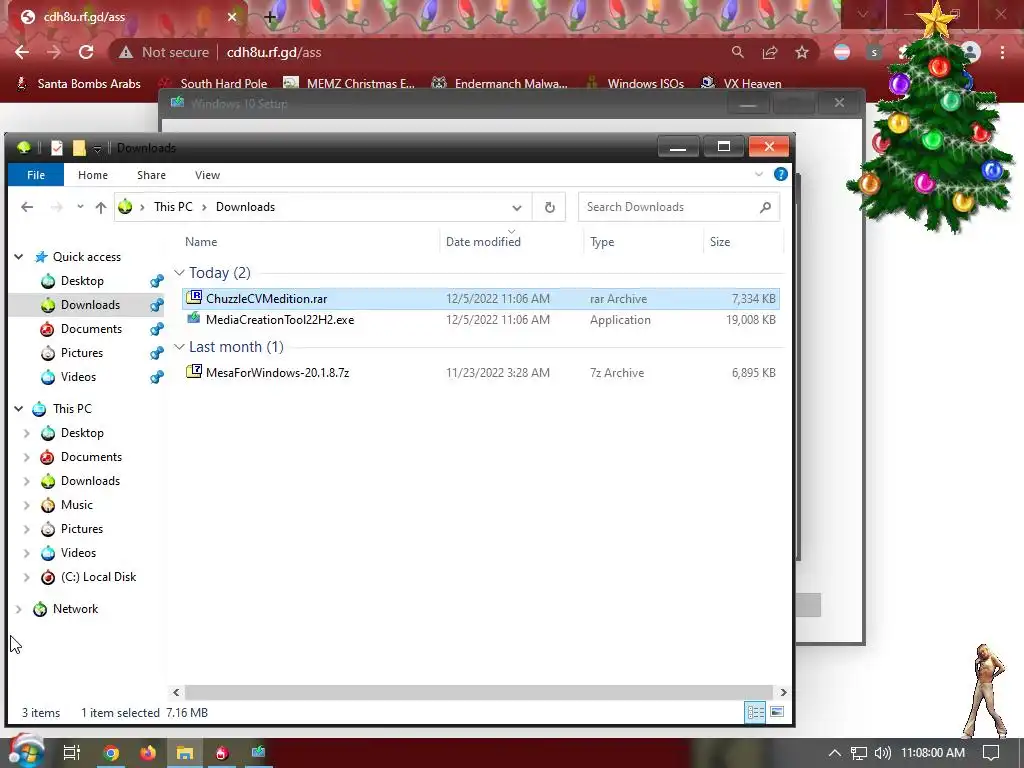Open the VX Heaven bookmark
1024x768 pixels.
[741, 84]
